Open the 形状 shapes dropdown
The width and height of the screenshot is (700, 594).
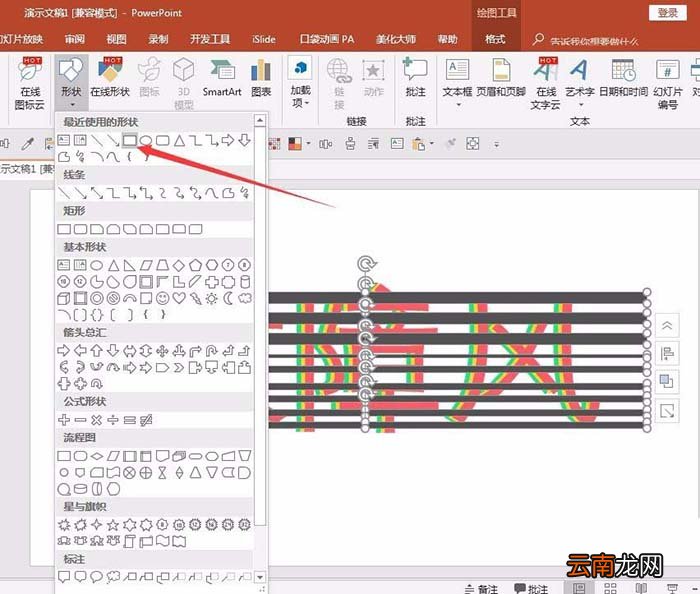71,83
